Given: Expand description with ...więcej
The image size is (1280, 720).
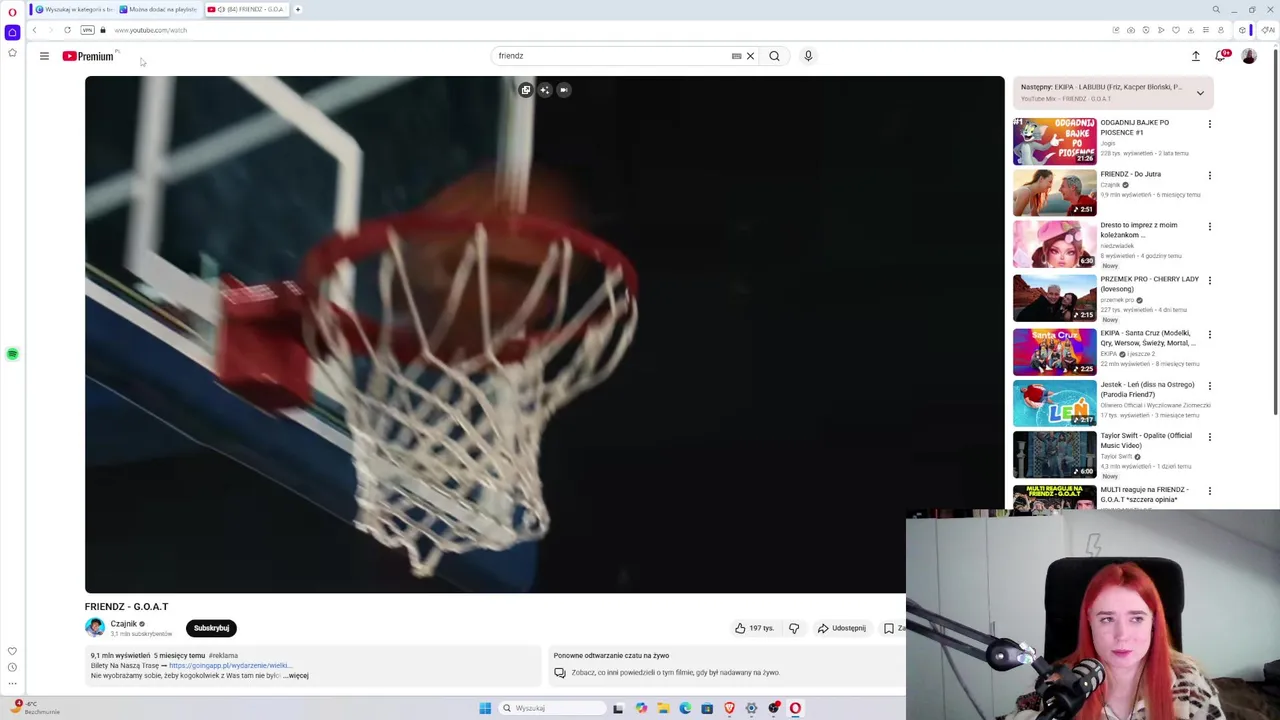Looking at the screenshot, I should click(297, 676).
